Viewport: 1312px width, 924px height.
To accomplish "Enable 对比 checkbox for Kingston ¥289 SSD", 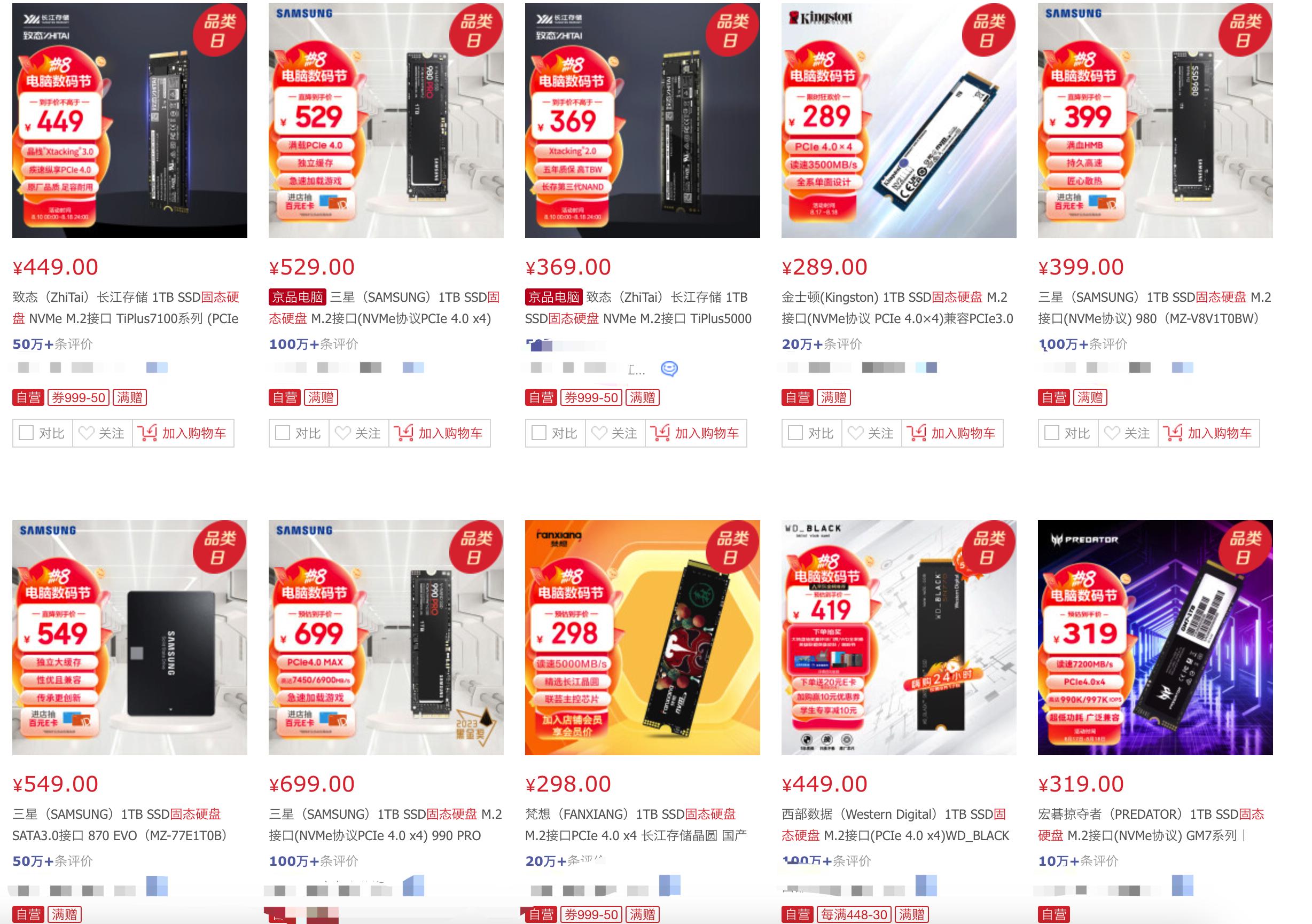I will tap(795, 433).
